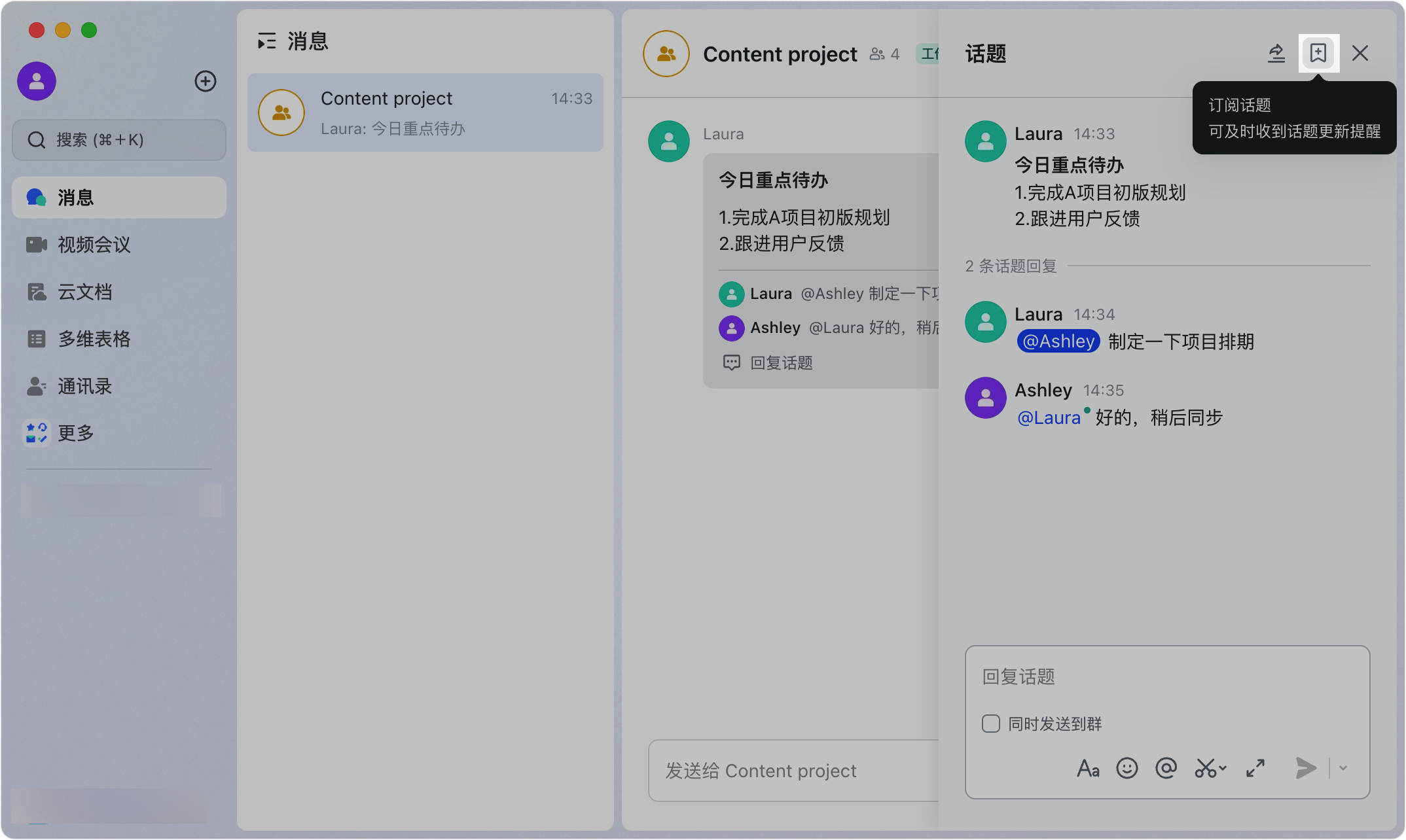This screenshot has height=840, width=1406.
Task: Click the plus create button
Action: coord(206,81)
